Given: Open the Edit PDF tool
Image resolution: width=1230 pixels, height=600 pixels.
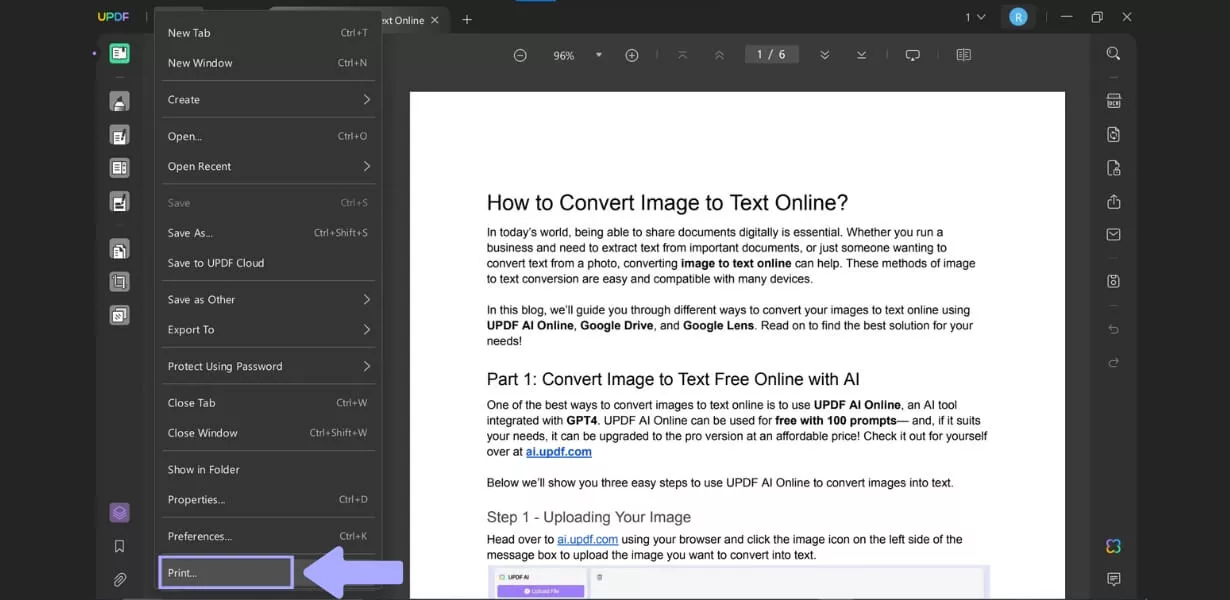Looking at the screenshot, I should 120,135.
